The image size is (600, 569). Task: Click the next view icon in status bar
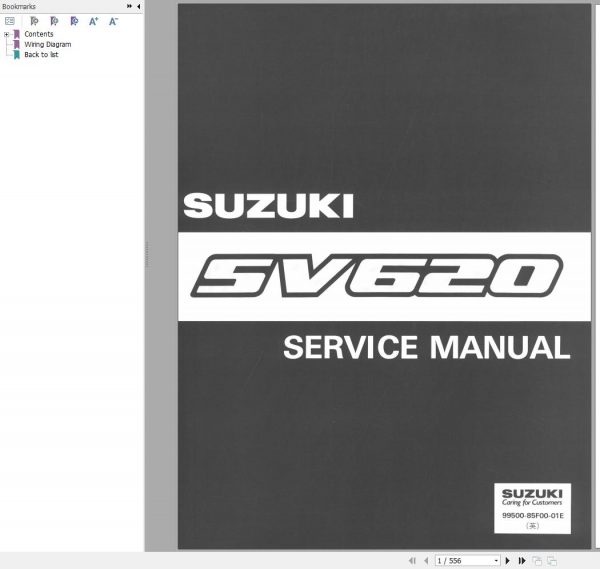552,561
